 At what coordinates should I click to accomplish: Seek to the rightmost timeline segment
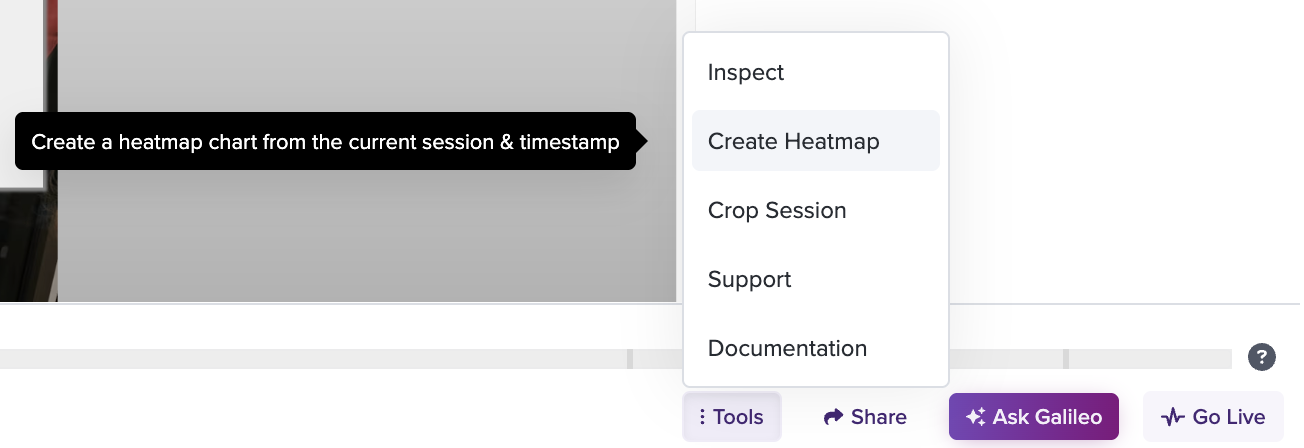(x=1150, y=359)
